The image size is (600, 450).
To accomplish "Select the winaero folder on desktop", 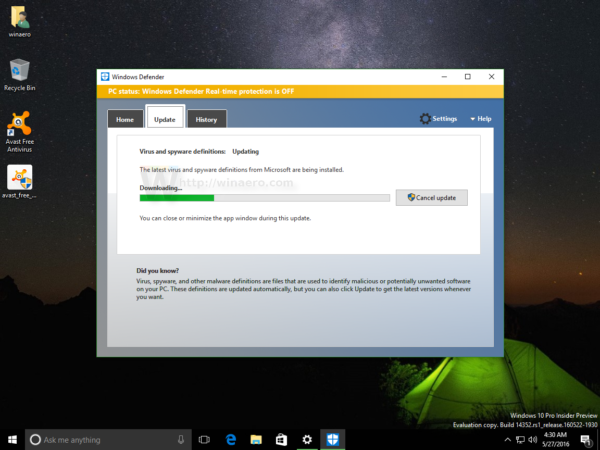I will pyautogui.click(x=20, y=21).
